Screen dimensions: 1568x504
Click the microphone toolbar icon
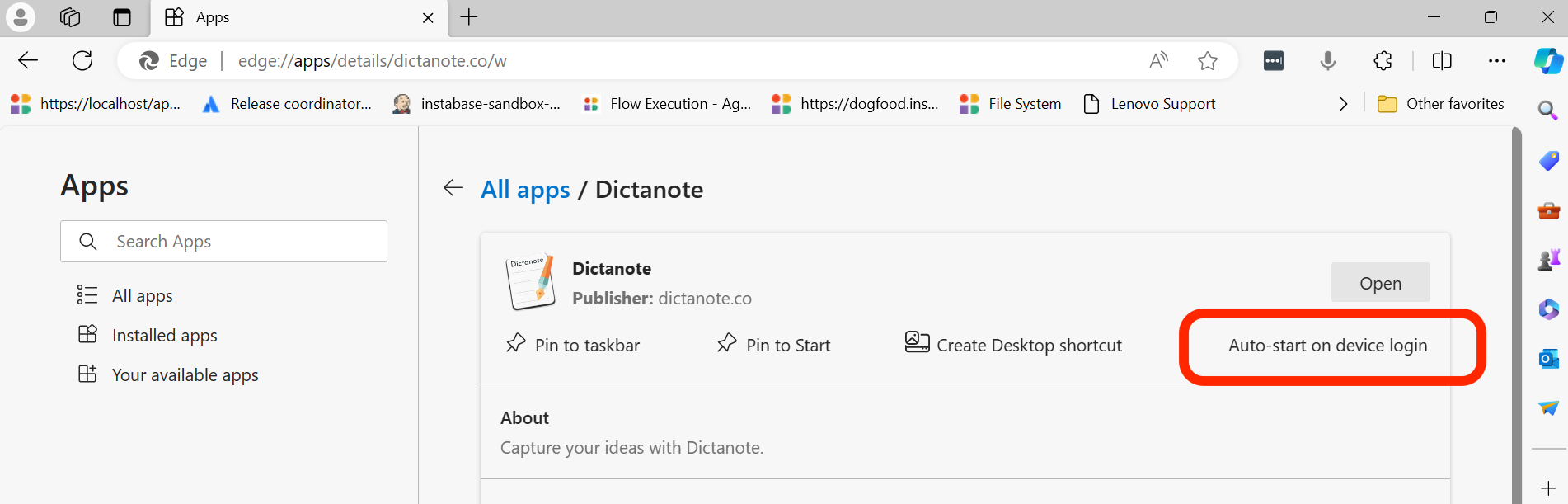pos(1328,60)
